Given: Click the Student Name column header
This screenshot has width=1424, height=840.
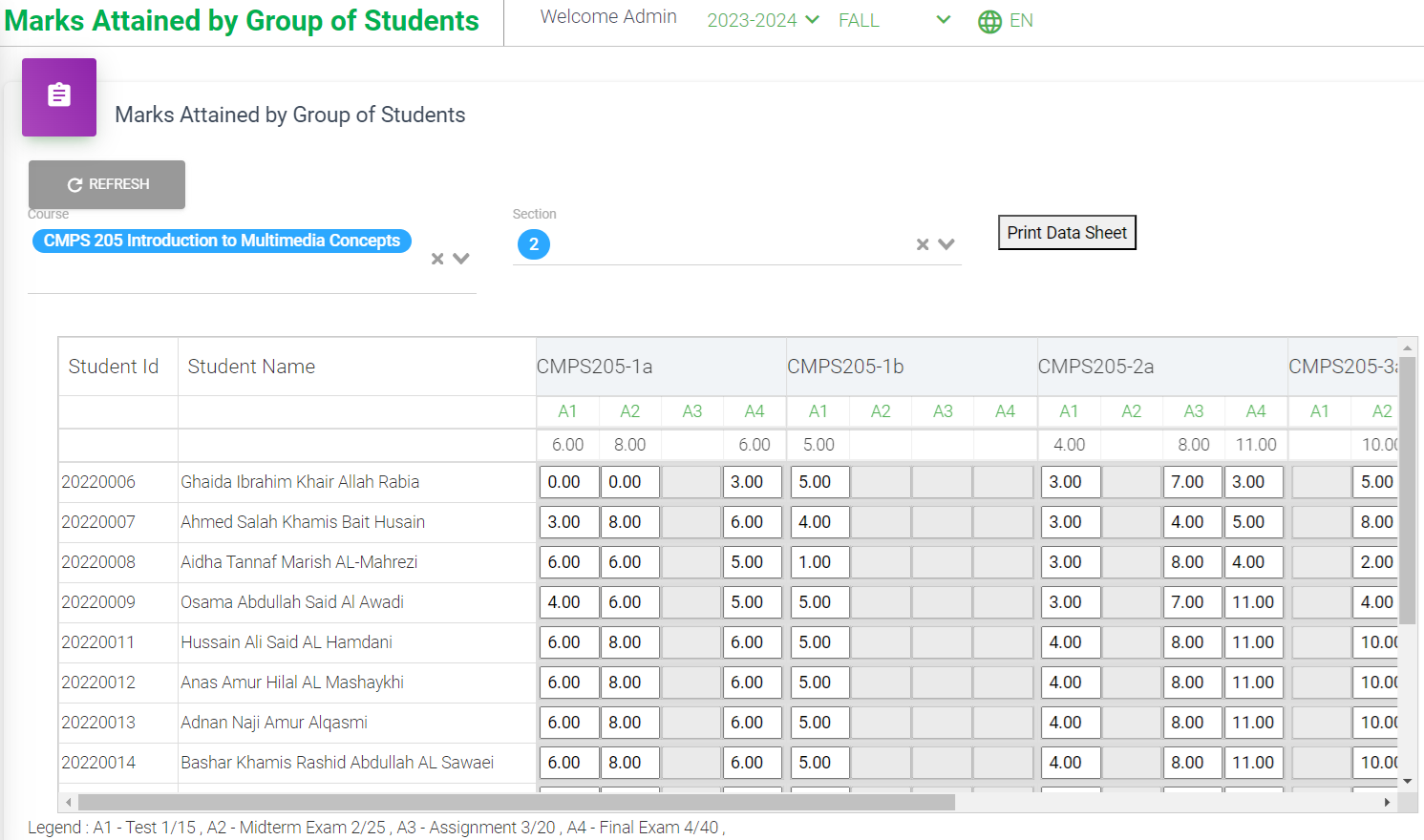Looking at the screenshot, I should 251,367.
